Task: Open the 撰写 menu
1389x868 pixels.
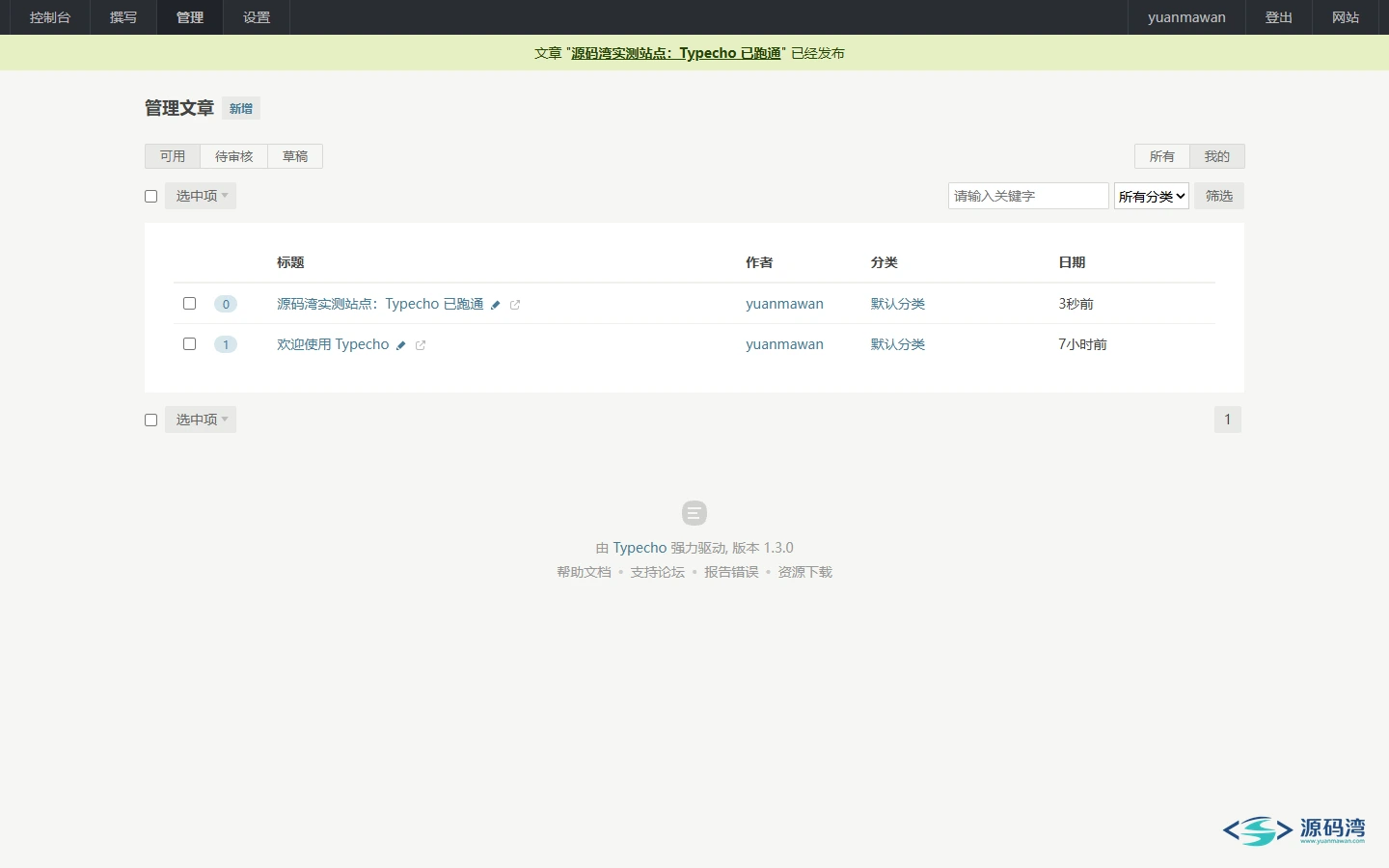Action: pyautogui.click(x=123, y=17)
